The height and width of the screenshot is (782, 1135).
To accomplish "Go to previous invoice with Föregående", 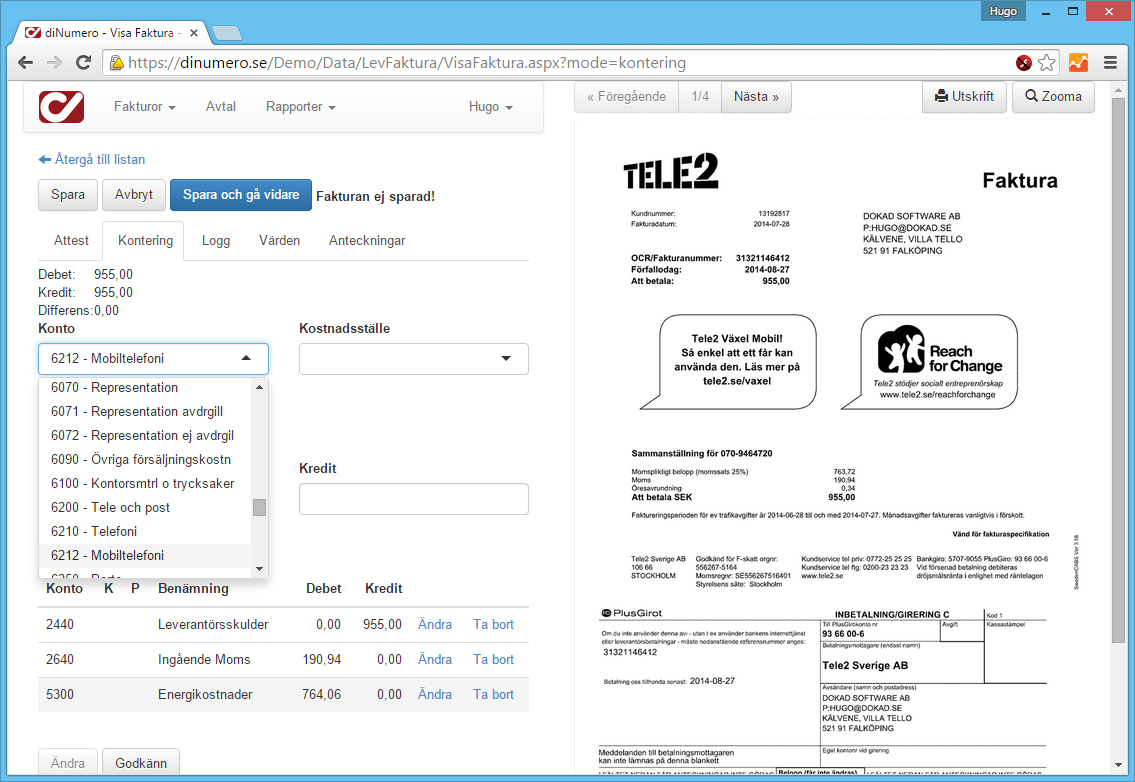I will coord(627,97).
